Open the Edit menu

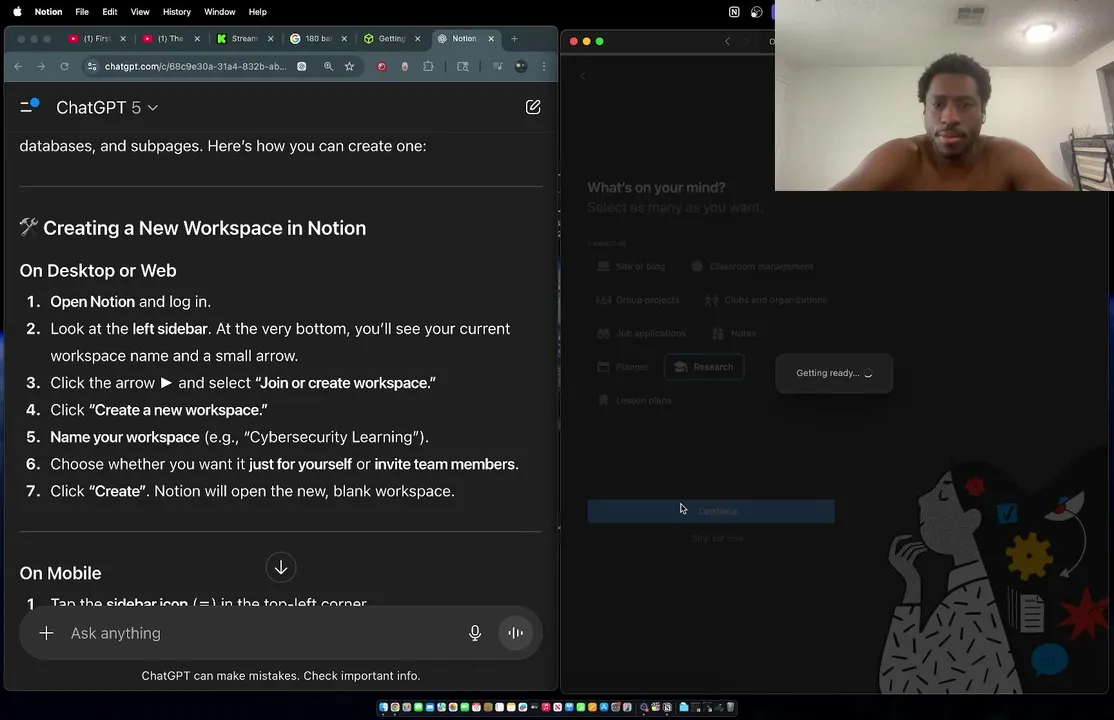click(x=109, y=11)
